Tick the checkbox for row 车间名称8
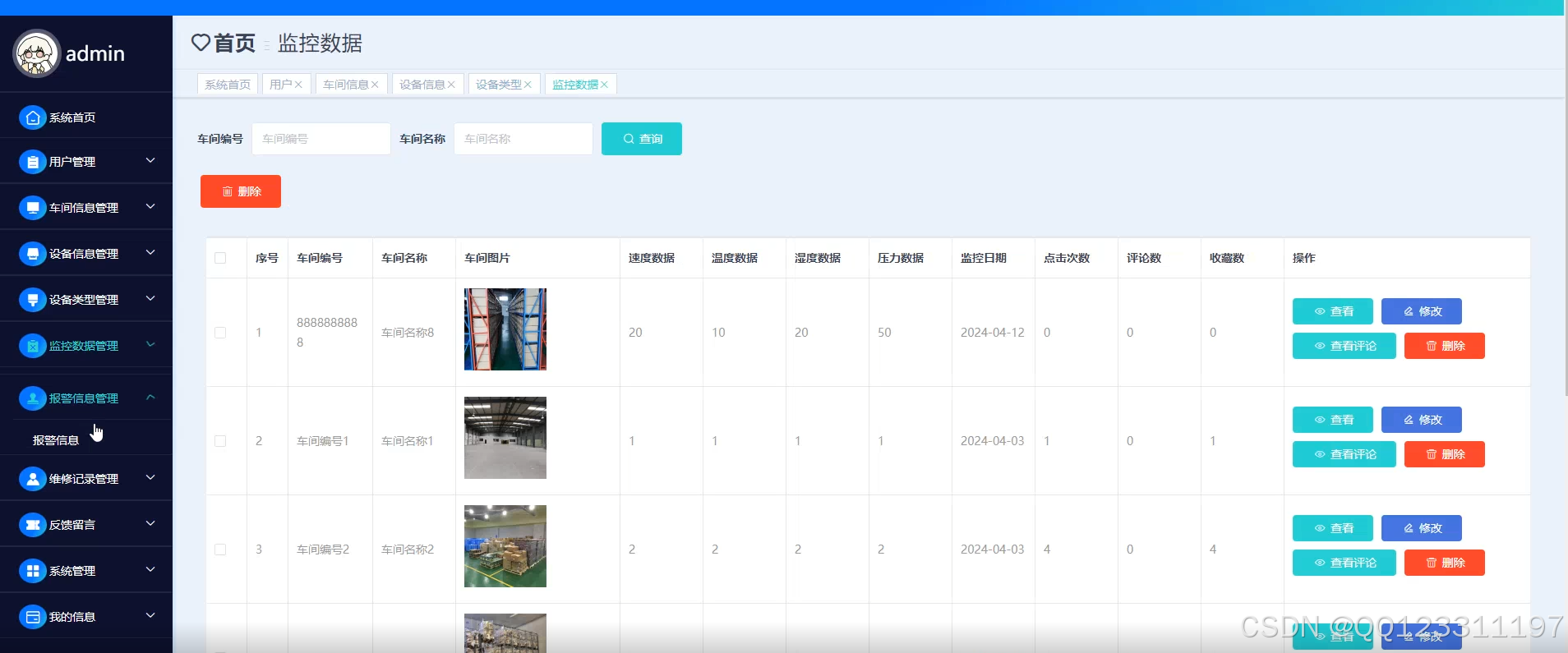 [x=220, y=333]
